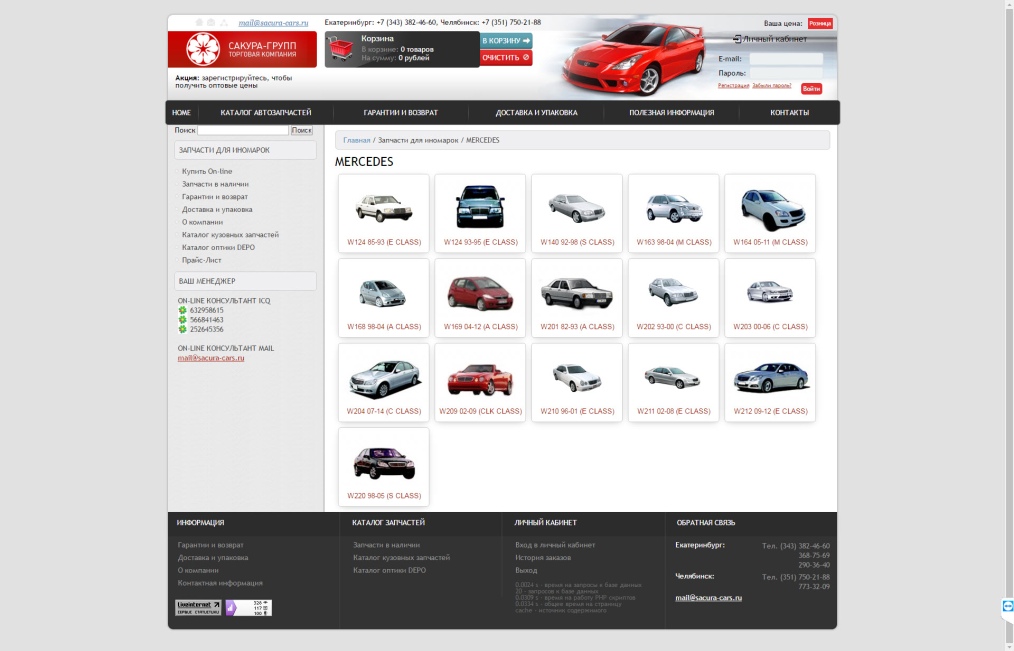Open Контакты navigation item

[790, 112]
